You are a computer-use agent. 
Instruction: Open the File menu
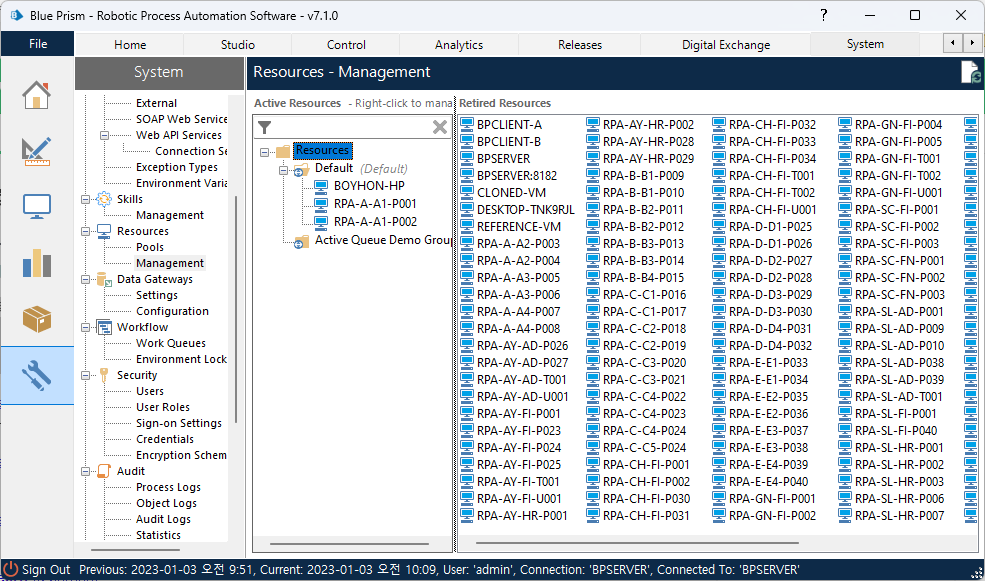(38, 44)
